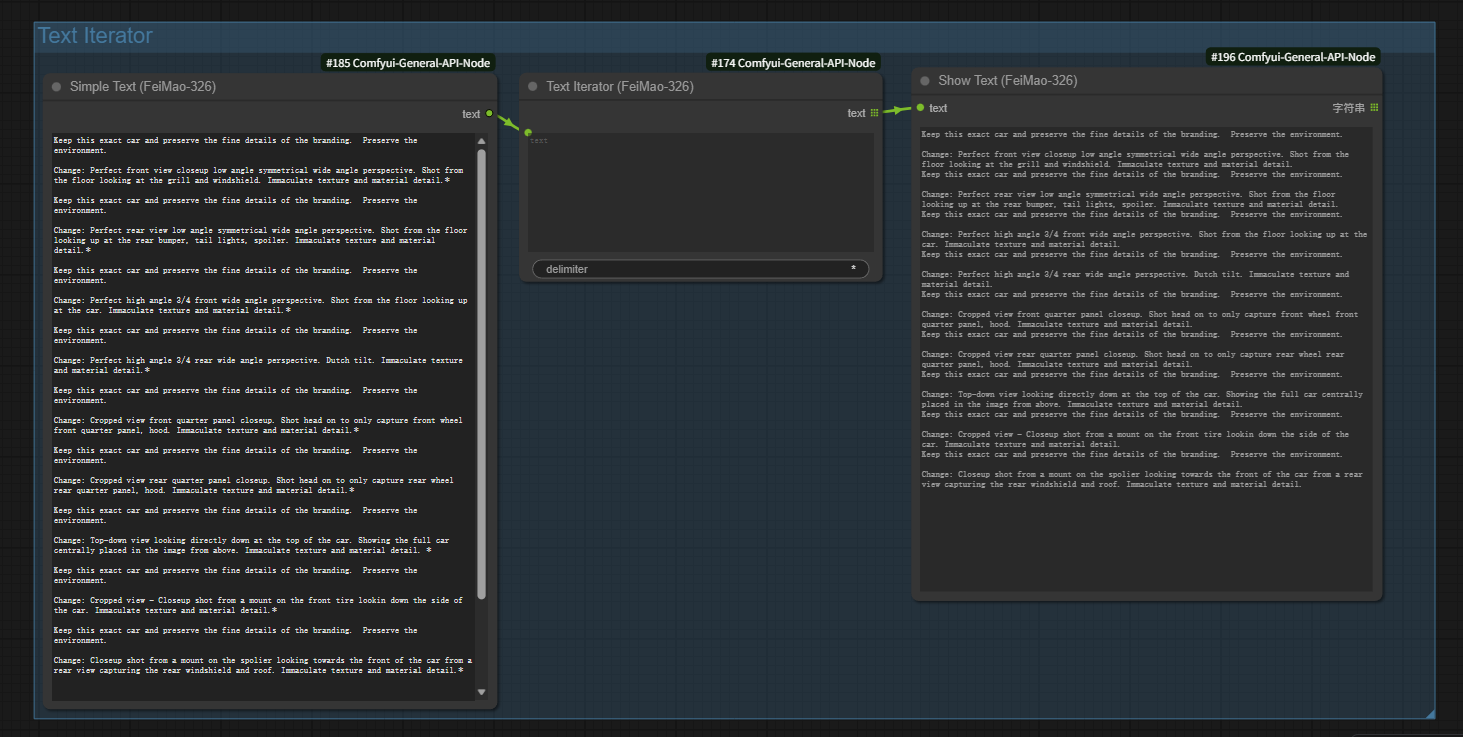The height and width of the screenshot is (737, 1463).
Task: Click the Show Text input text port
Action: tap(920, 108)
